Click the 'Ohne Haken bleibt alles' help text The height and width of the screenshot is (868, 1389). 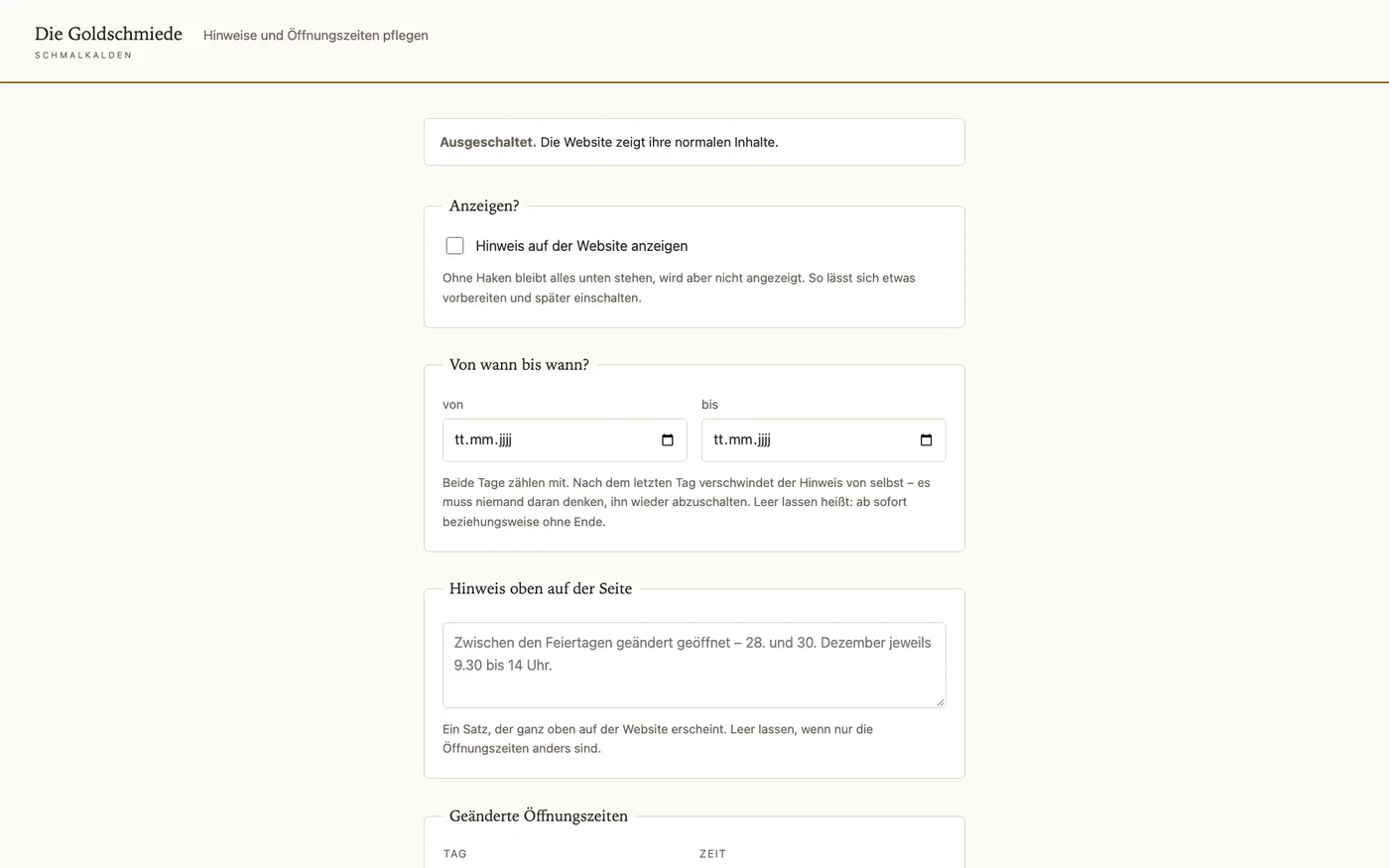pyautogui.click(x=679, y=288)
